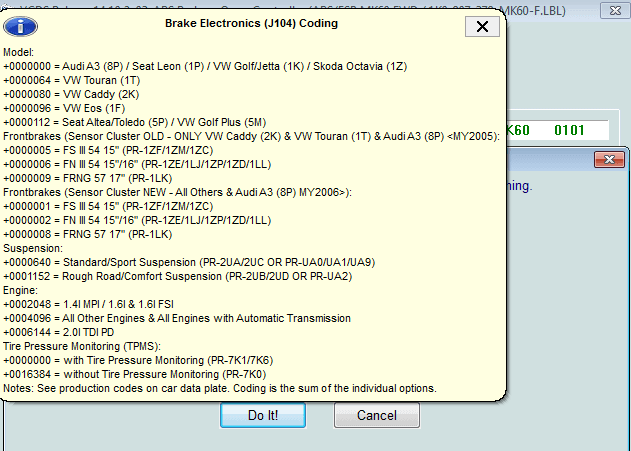Close the red X dialog behind balloon

pos(609,160)
